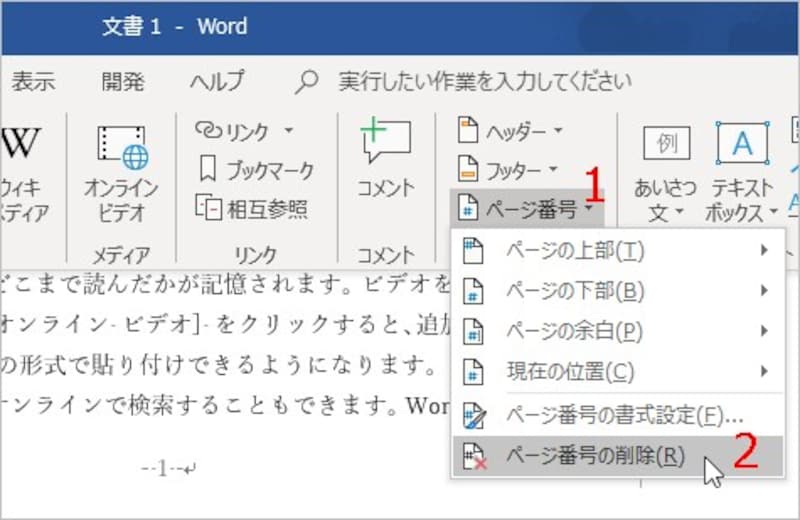Open the フッター footer menu
The width and height of the screenshot is (800, 520).
[x=508, y=170]
